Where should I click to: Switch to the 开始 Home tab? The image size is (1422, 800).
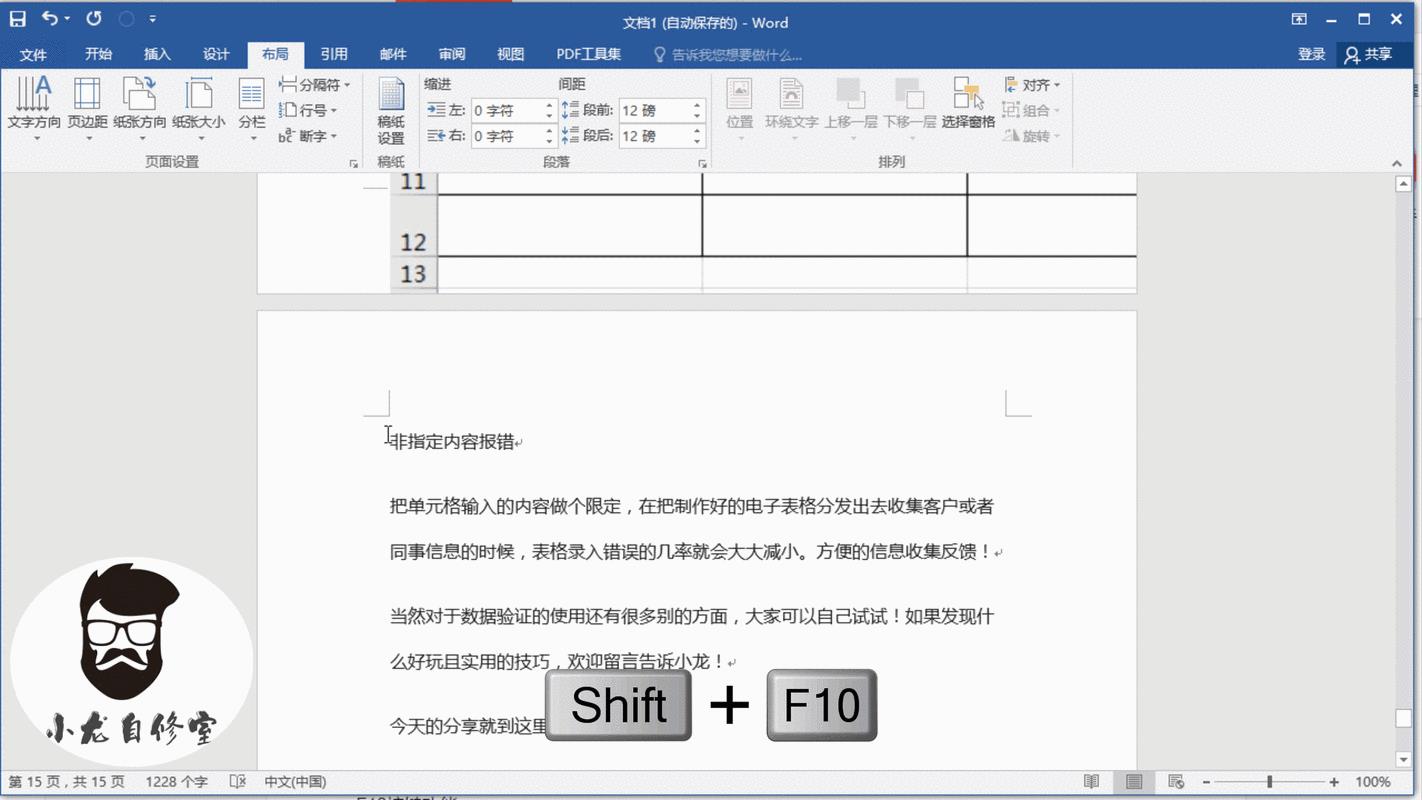[x=98, y=55]
